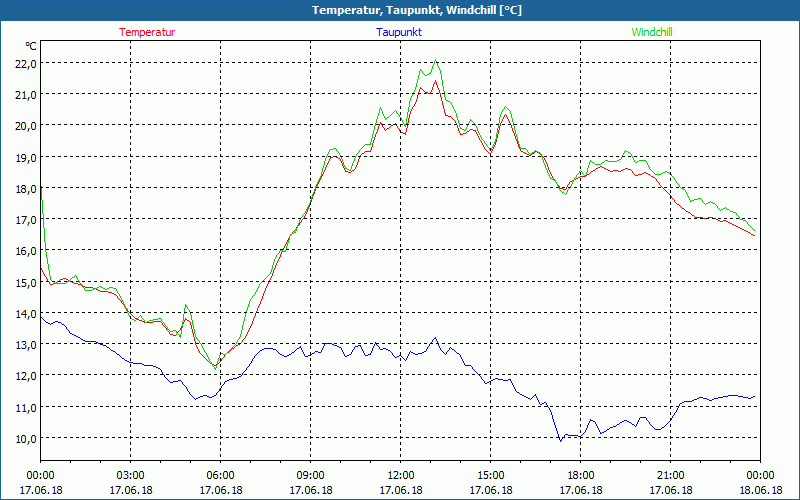Click the 21:00 time axis label
The width and height of the screenshot is (800, 500).
pyautogui.click(x=670, y=476)
